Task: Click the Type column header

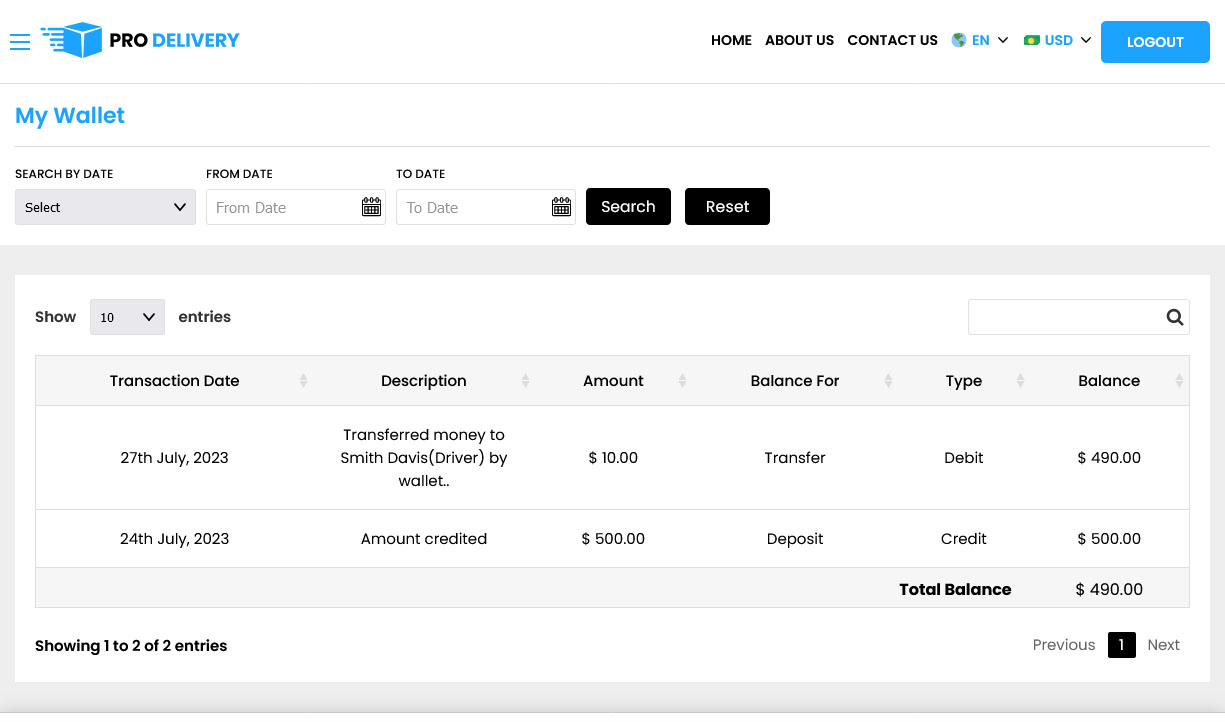Action: pos(964,381)
